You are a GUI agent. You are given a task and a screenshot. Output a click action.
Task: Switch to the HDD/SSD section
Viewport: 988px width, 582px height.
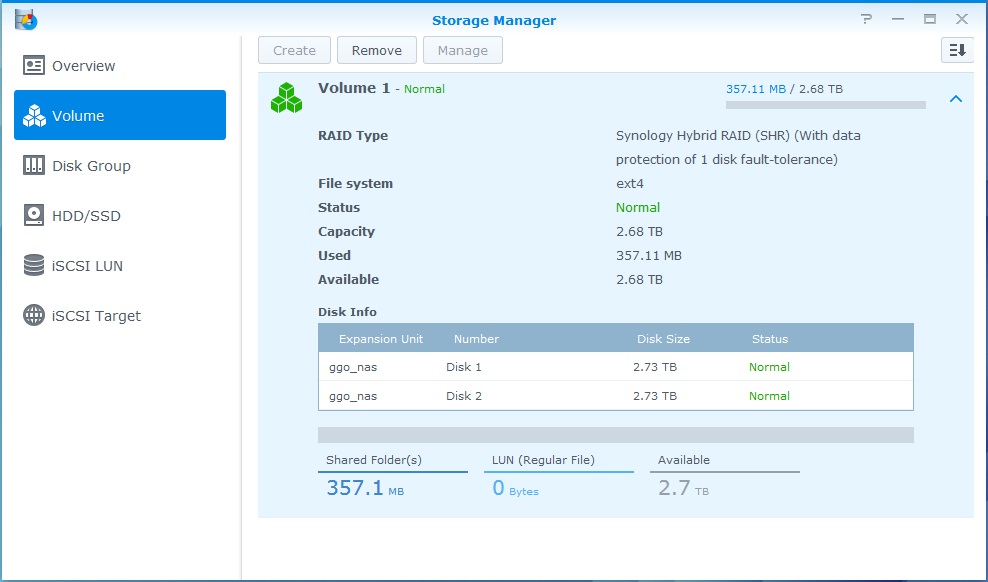86,216
